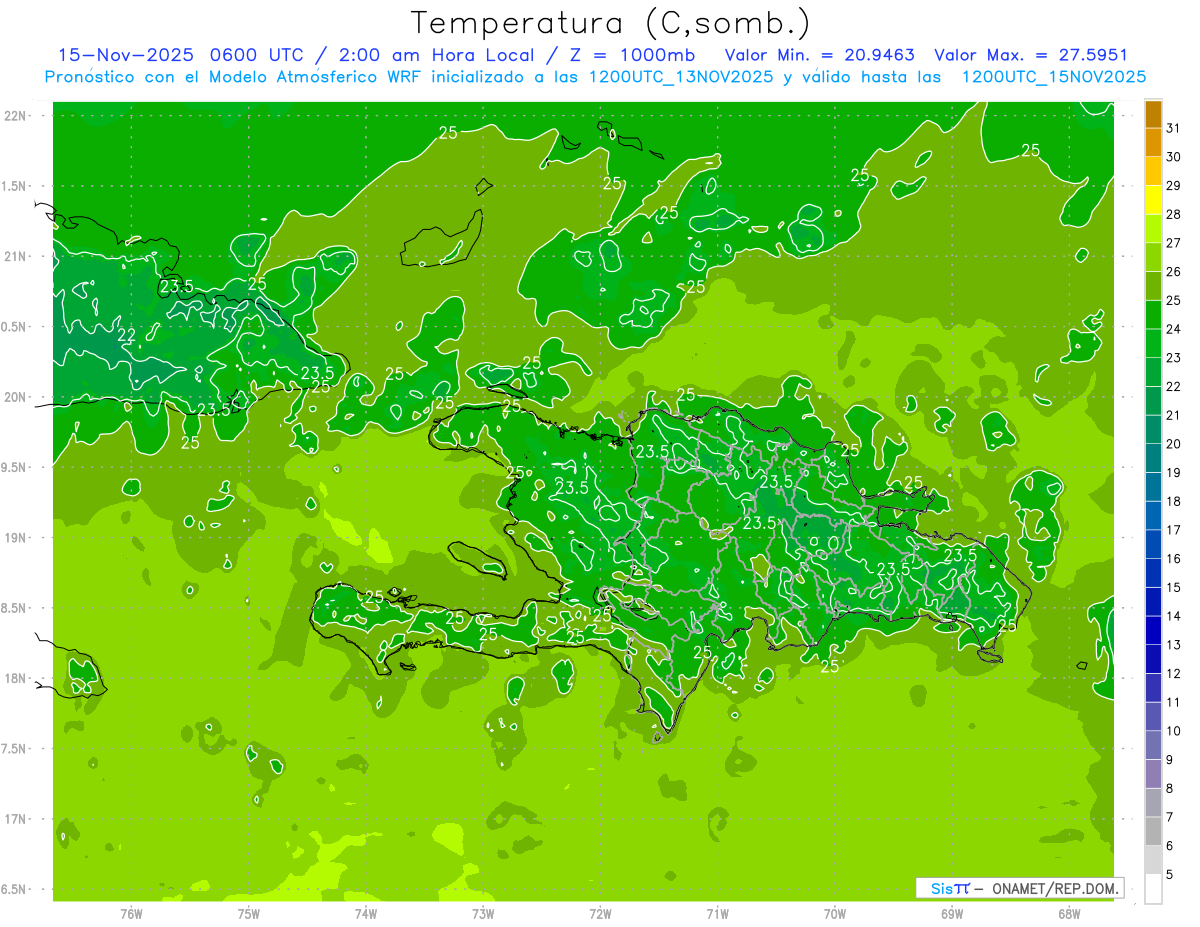Screen dimensions: 1200x927
Task: Click the '10' value on the color scale
Action: (1174, 731)
